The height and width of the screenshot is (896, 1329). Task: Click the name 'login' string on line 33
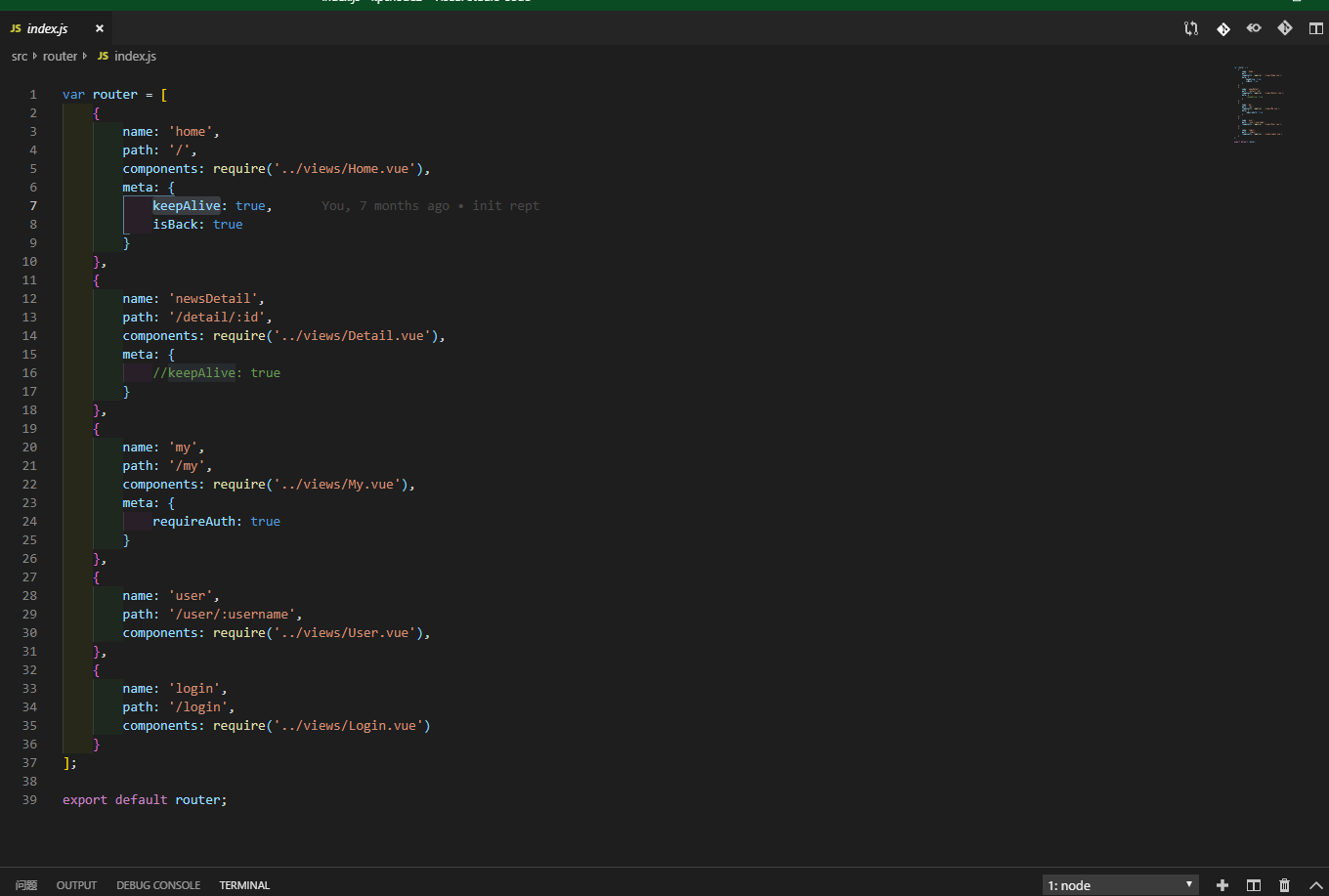click(x=193, y=689)
